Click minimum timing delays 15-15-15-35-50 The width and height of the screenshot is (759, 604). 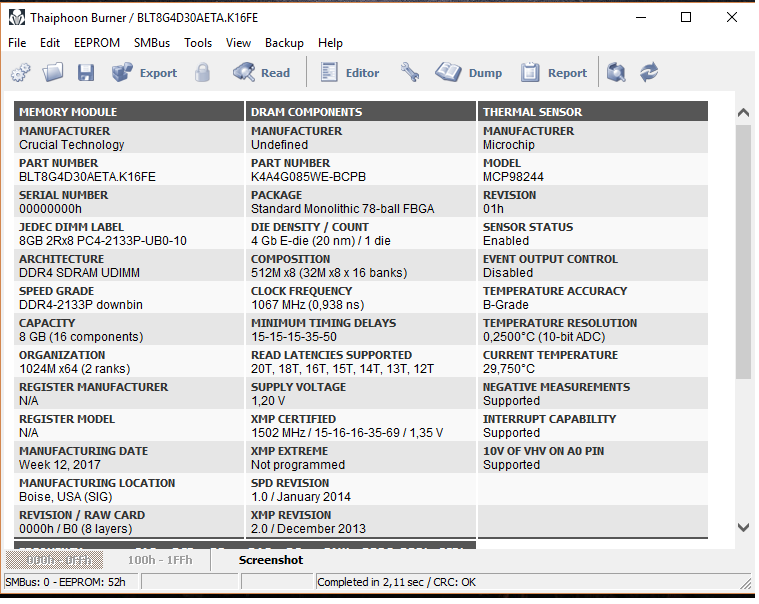294,336
